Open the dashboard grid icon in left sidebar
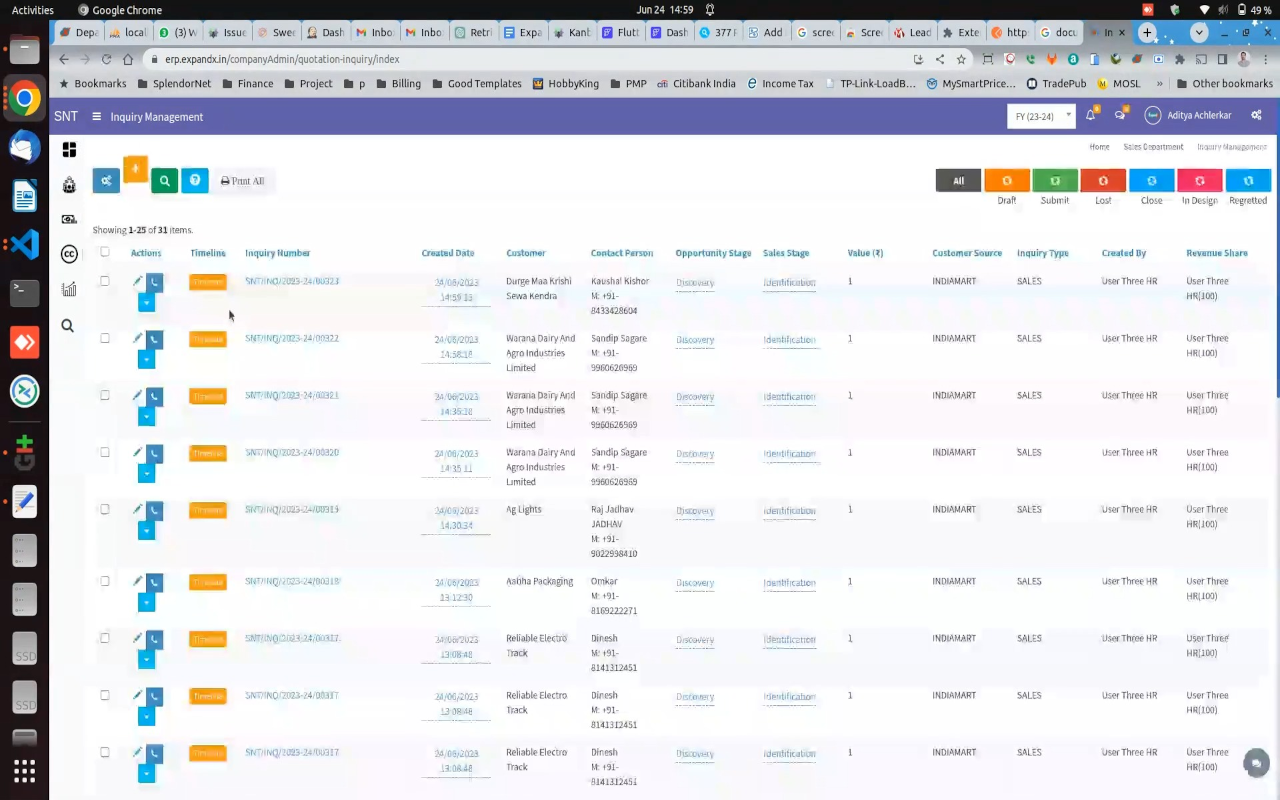The height and width of the screenshot is (800, 1280). coord(69,150)
